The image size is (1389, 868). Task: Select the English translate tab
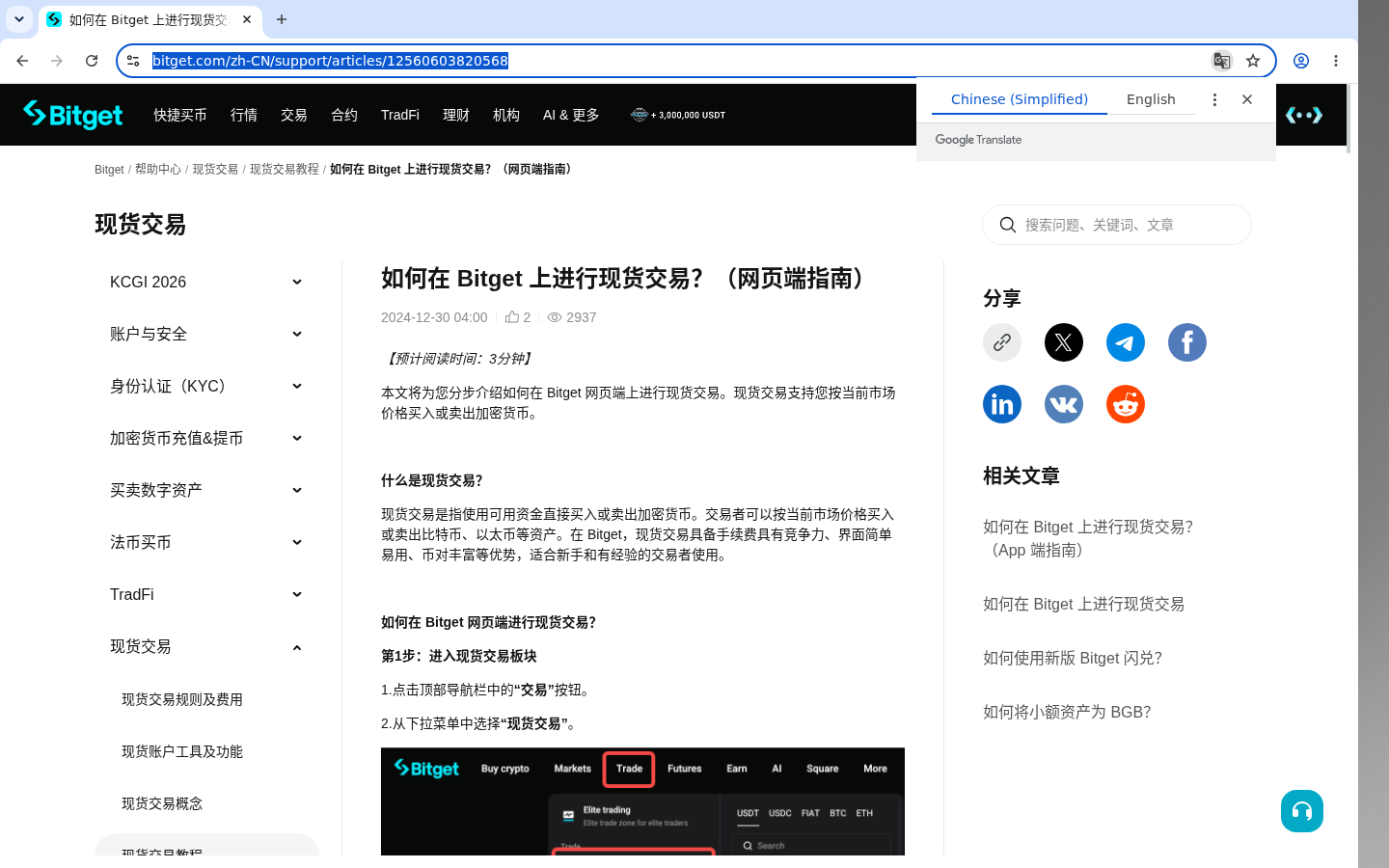[x=1151, y=99]
